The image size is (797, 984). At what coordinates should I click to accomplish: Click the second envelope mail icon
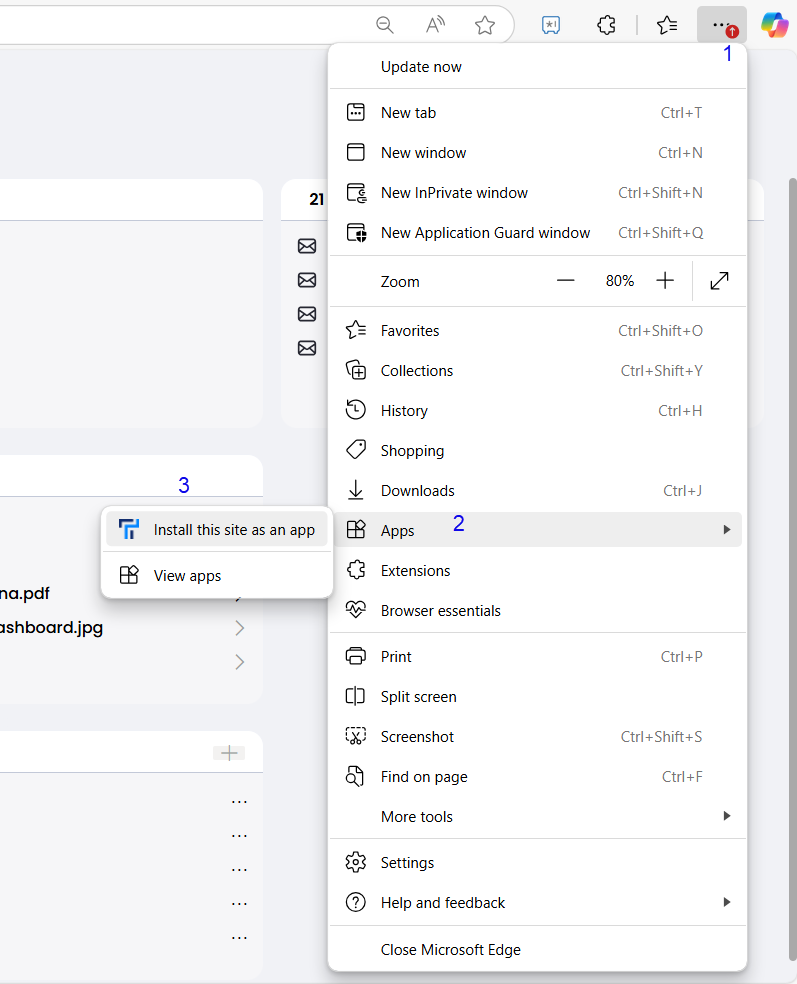[x=307, y=280]
